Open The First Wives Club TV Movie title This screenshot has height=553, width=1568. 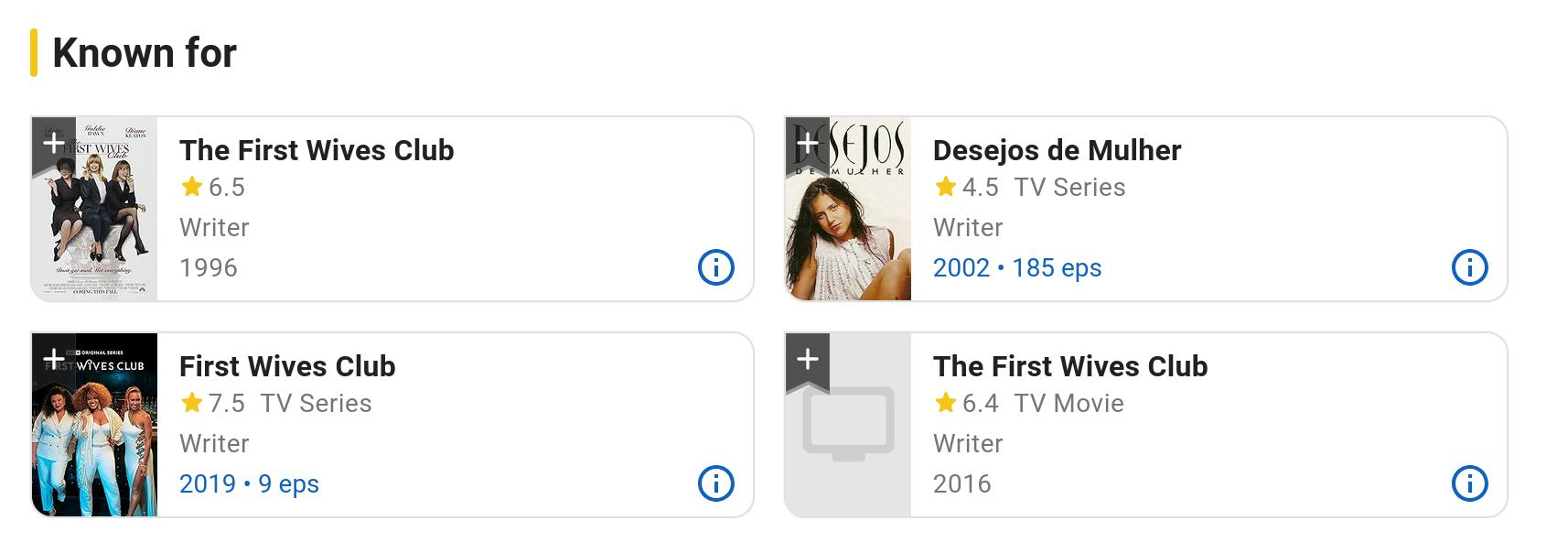[1070, 366]
